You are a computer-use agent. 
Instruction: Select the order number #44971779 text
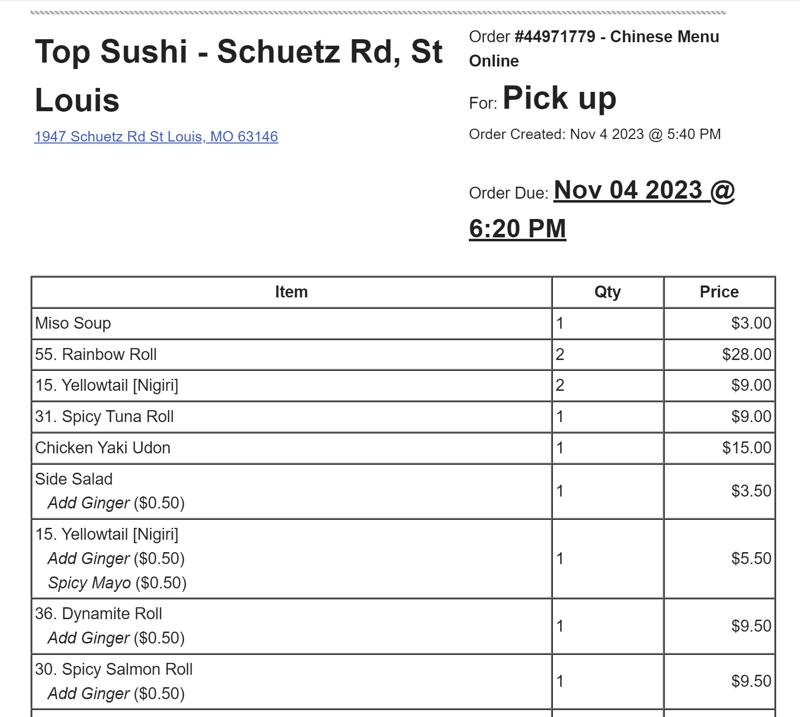pos(555,37)
